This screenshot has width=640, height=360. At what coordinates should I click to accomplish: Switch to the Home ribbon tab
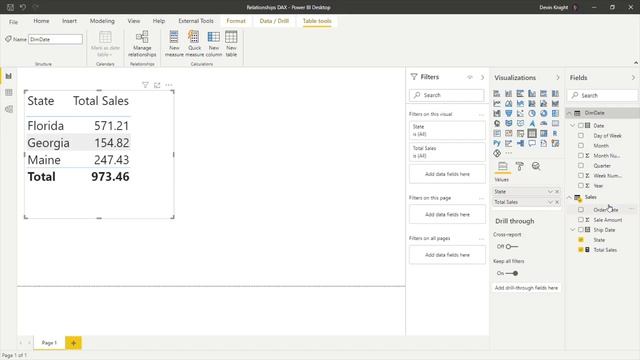coord(41,21)
